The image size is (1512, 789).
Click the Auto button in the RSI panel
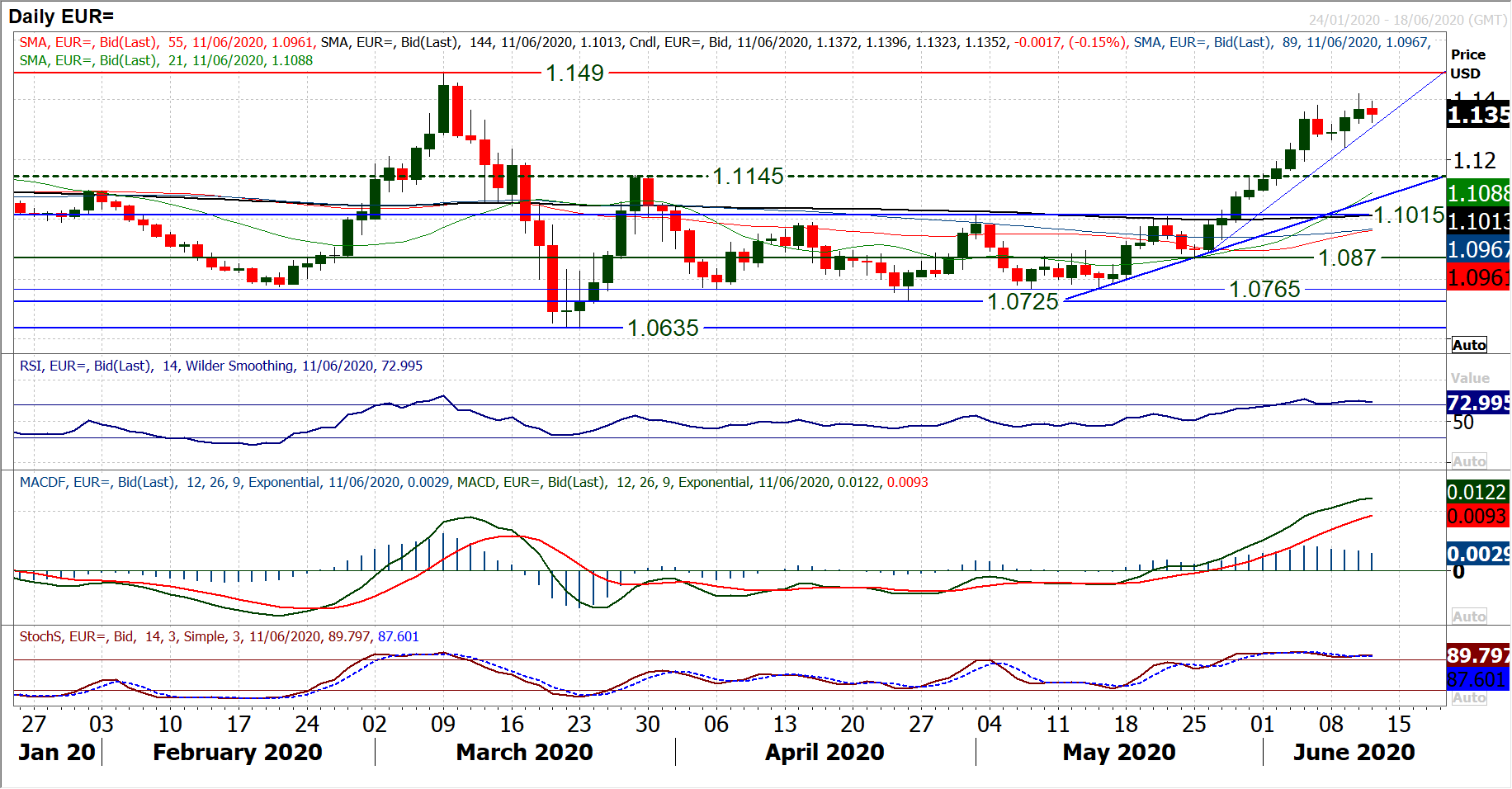1469,461
